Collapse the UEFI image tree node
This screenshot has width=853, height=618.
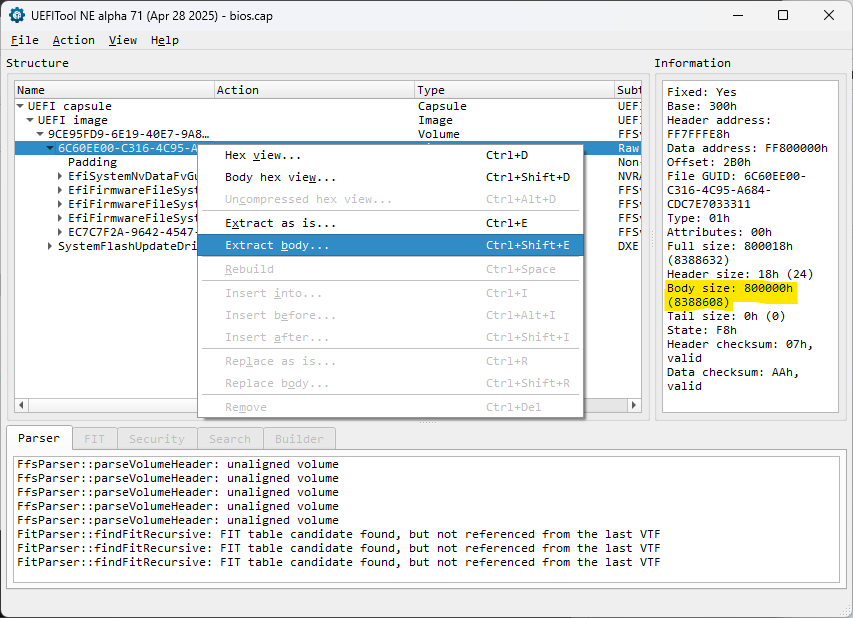[30, 120]
